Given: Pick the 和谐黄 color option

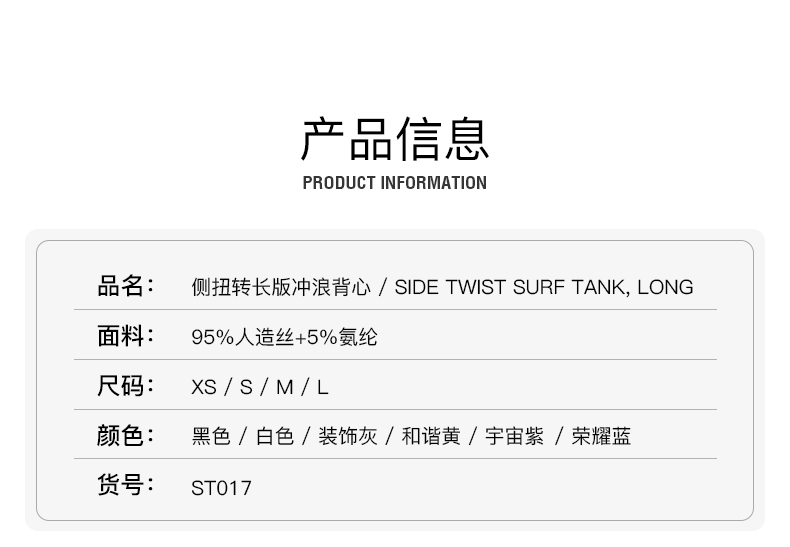Looking at the screenshot, I should pos(431,437).
